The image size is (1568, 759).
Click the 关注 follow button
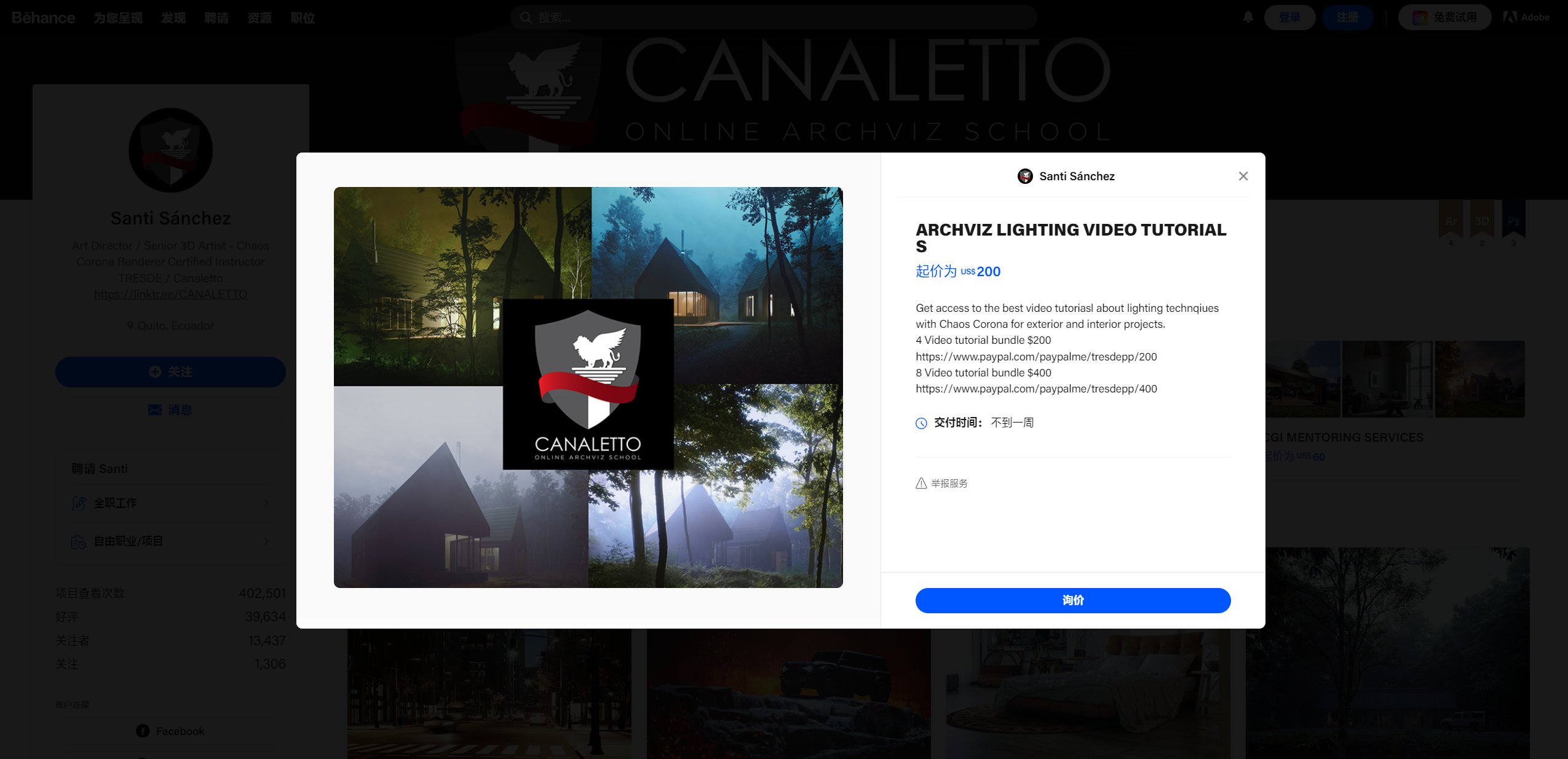point(170,372)
